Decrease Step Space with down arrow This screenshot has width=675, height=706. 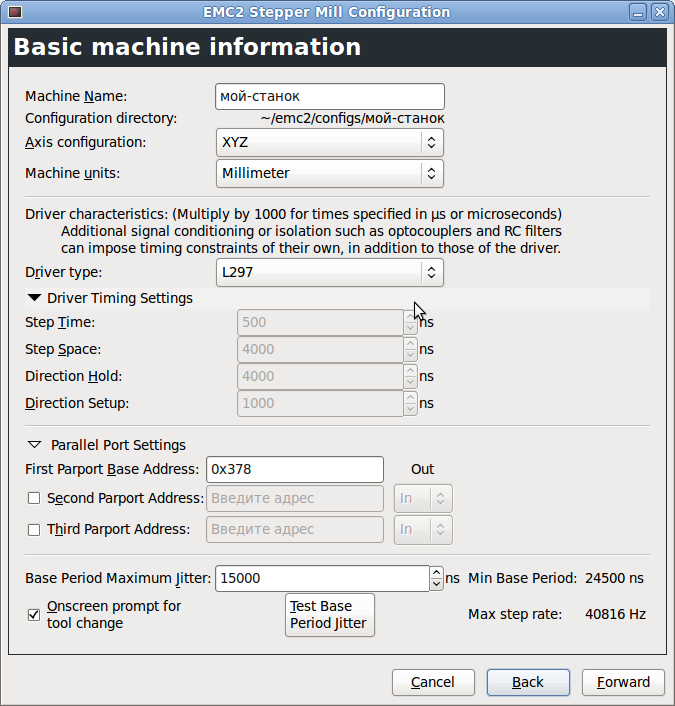click(x=410, y=356)
